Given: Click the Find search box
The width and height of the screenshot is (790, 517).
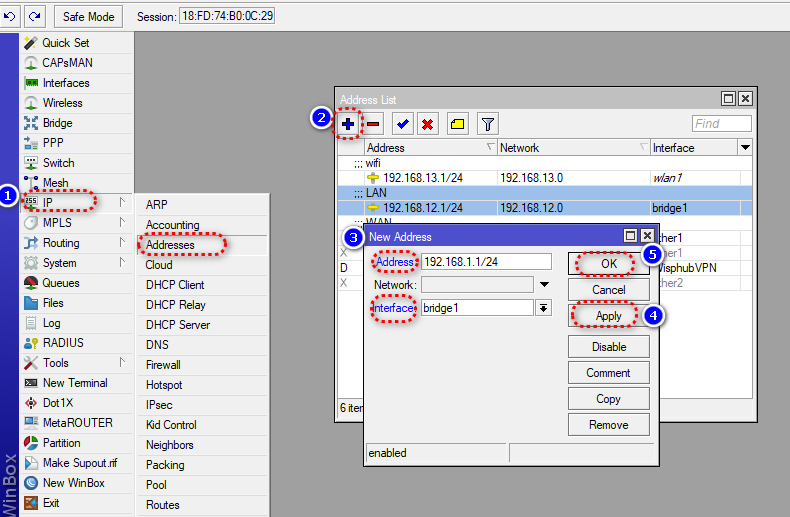Looking at the screenshot, I should [x=721, y=124].
